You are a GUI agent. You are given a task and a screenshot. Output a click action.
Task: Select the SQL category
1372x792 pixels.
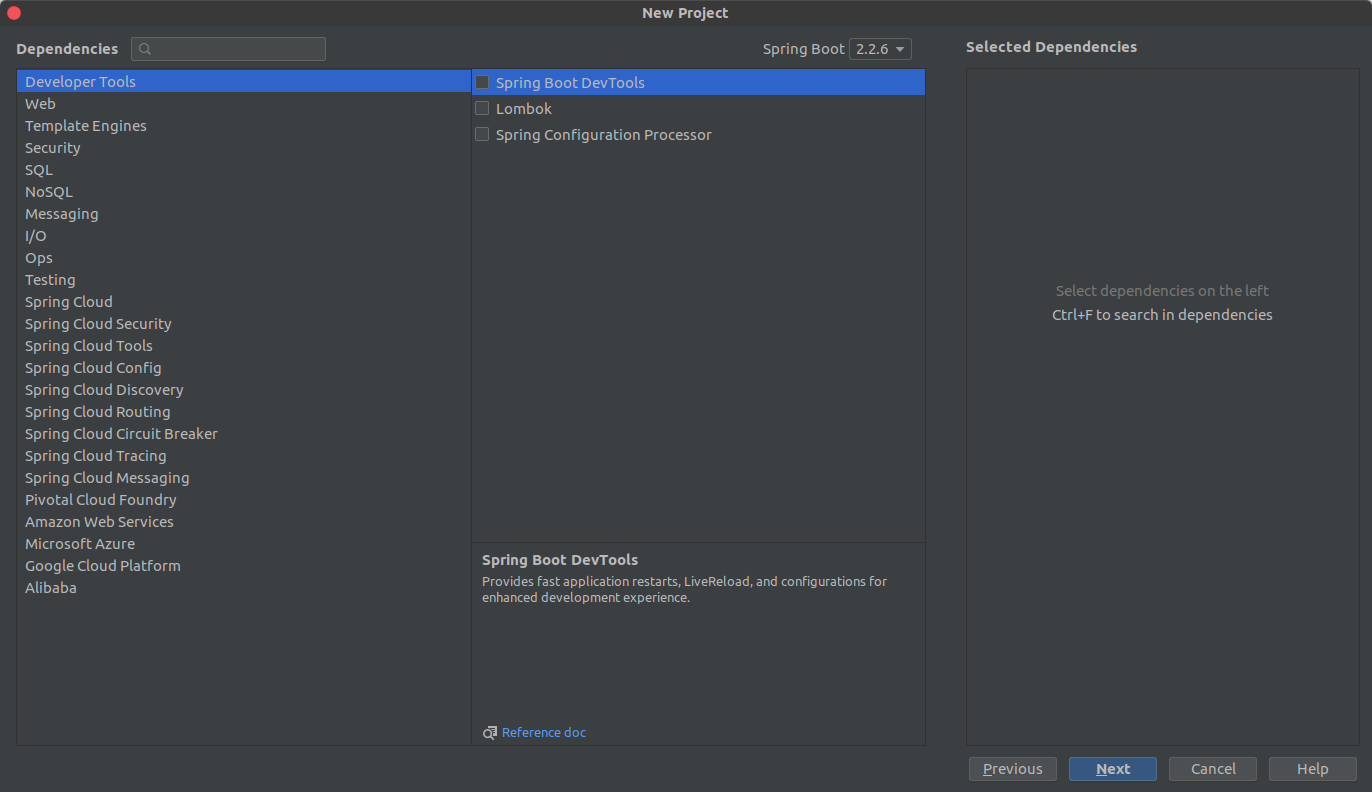(x=244, y=170)
